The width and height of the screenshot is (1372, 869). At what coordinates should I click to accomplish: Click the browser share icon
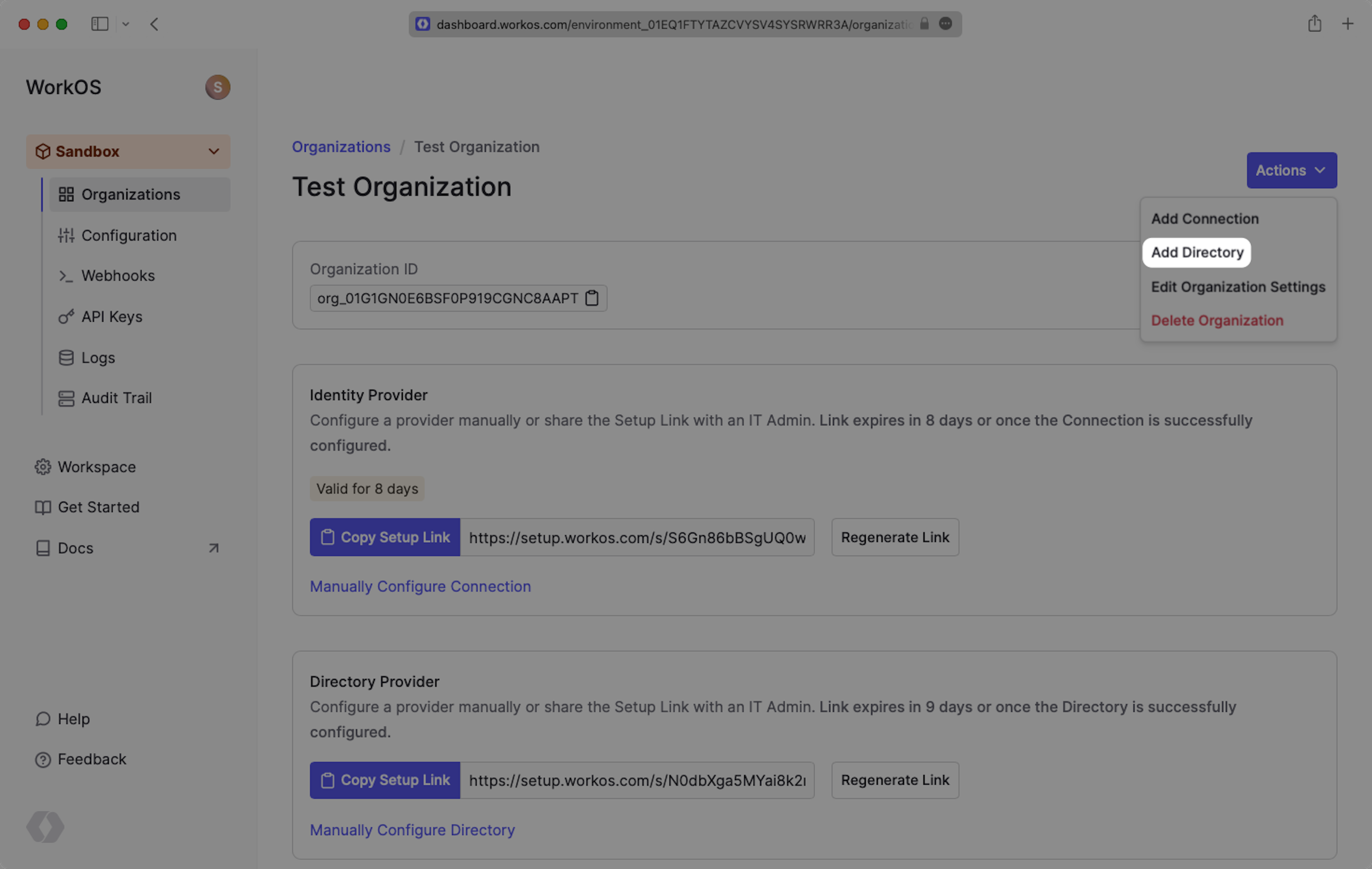coord(1314,24)
